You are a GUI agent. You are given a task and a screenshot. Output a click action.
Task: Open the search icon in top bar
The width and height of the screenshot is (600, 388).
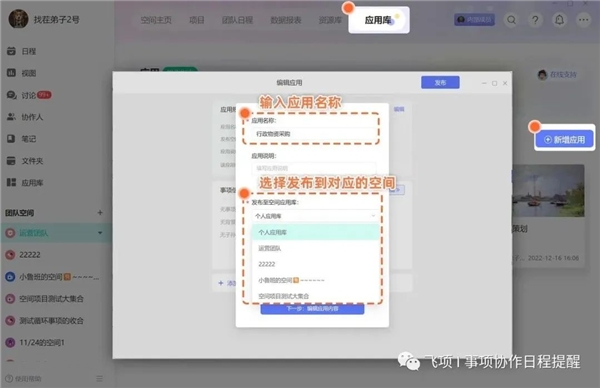tap(512, 20)
